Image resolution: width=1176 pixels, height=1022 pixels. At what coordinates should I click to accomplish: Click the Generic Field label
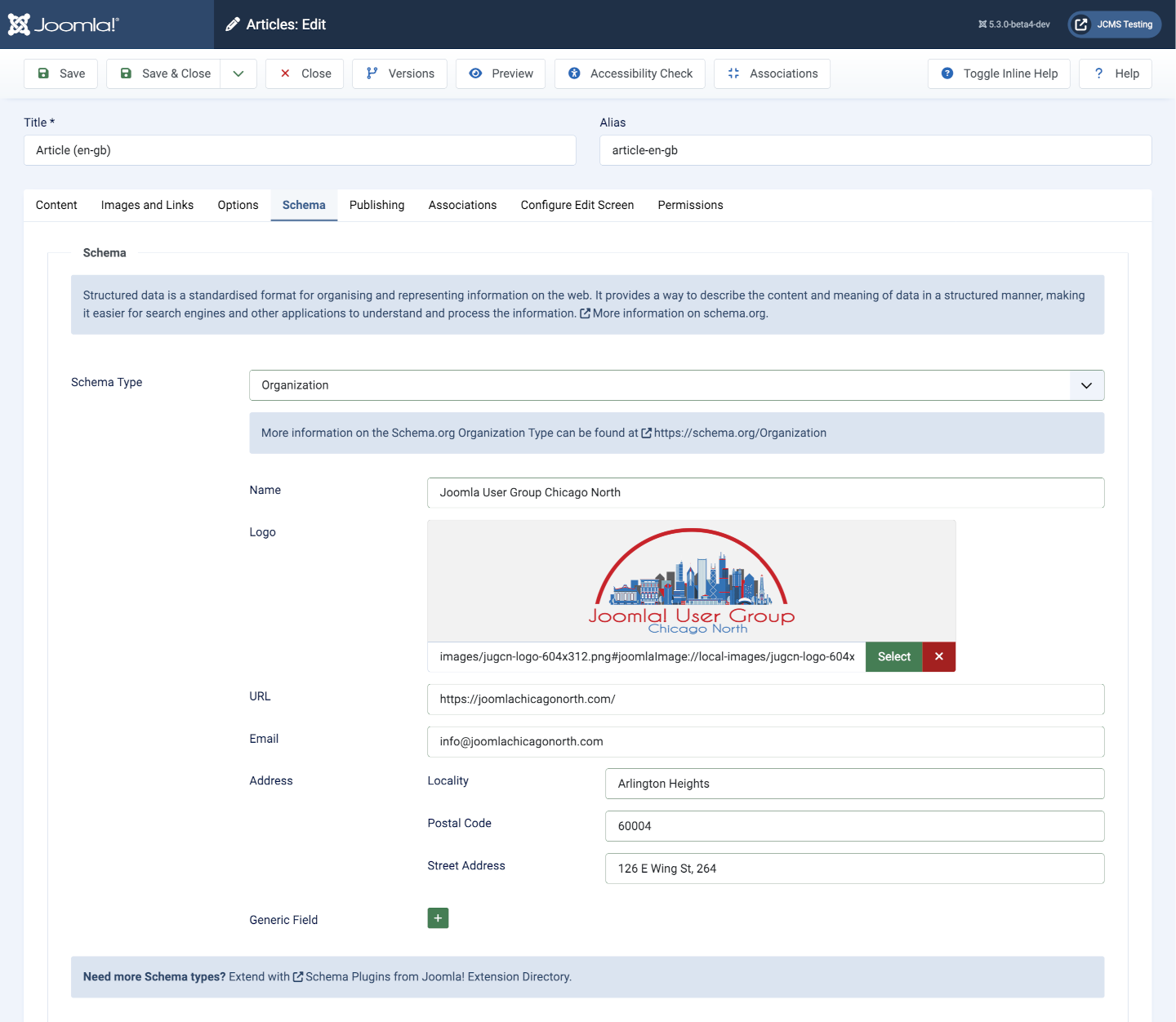click(x=283, y=920)
